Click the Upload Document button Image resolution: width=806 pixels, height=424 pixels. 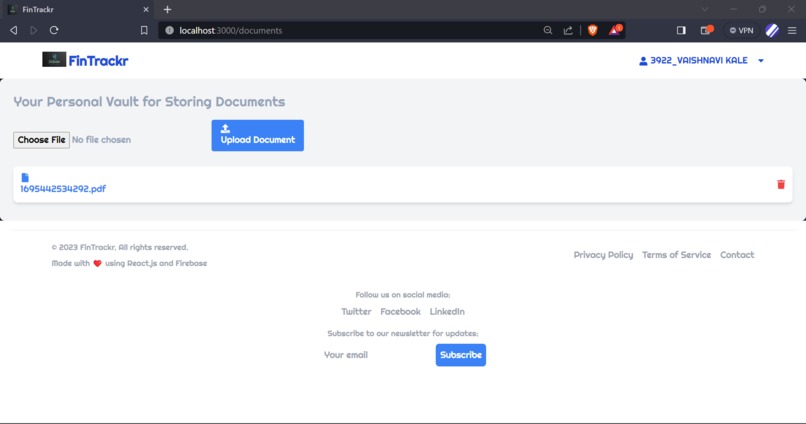point(258,136)
